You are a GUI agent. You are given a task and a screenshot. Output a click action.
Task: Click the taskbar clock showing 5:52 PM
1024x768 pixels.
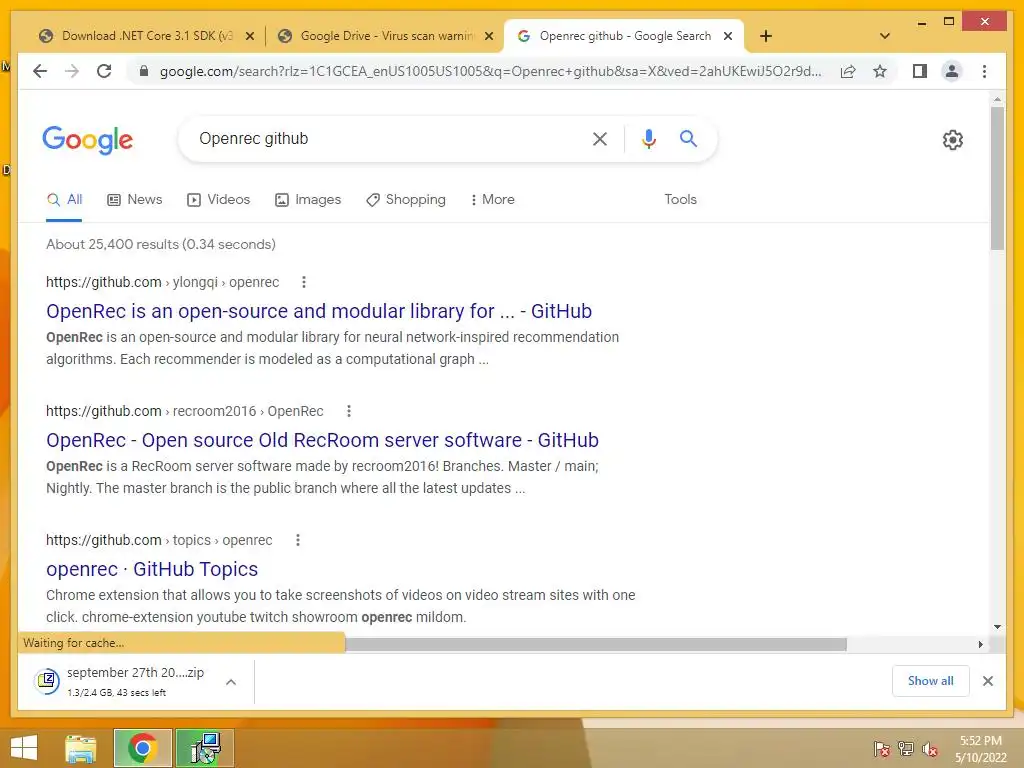point(980,749)
